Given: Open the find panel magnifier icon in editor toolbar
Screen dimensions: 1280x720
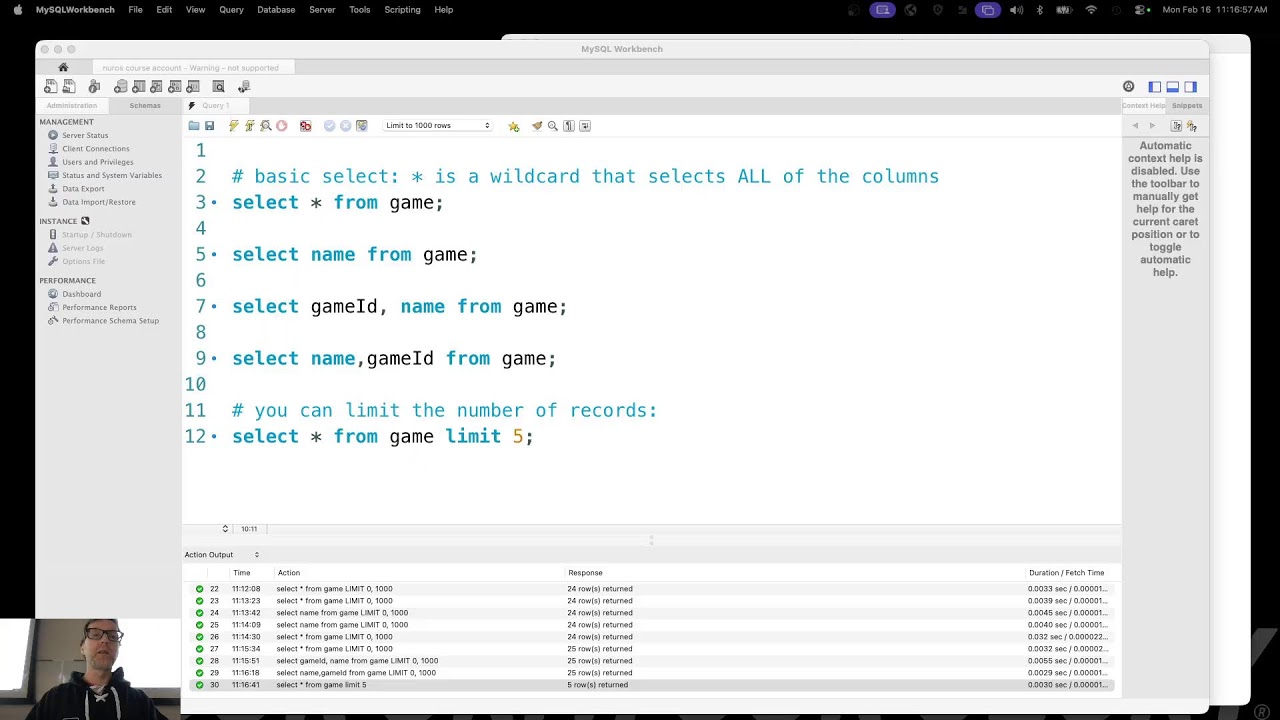Looking at the screenshot, I should [552, 126].
